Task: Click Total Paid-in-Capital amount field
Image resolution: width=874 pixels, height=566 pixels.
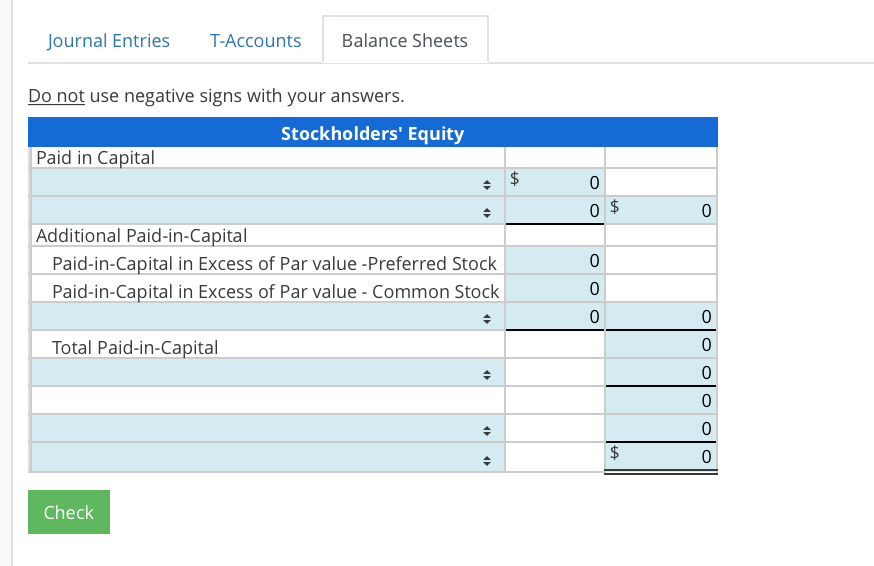Action: pos(661,346)
